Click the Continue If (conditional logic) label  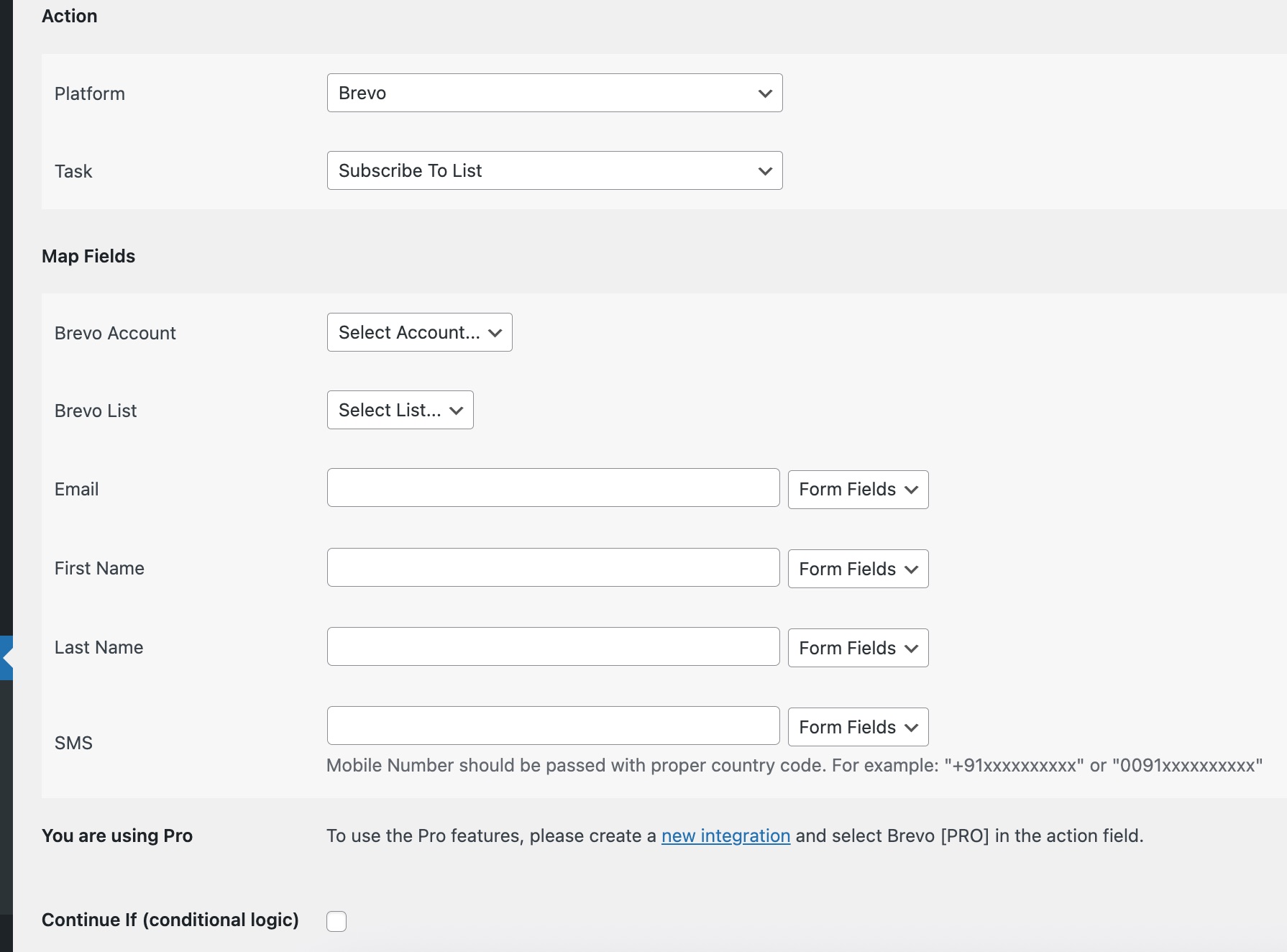tap(170, 920)
